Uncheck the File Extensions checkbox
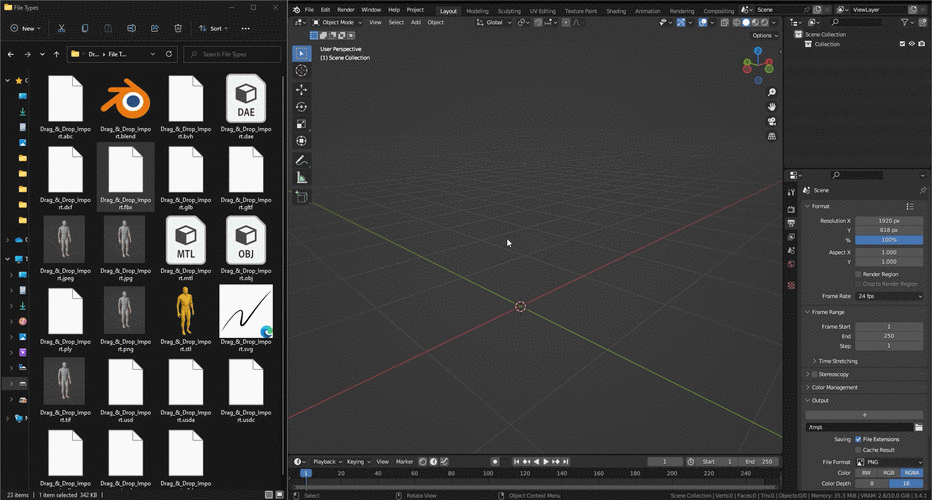The height and width of the screenshot is (500, 932). 858,439
